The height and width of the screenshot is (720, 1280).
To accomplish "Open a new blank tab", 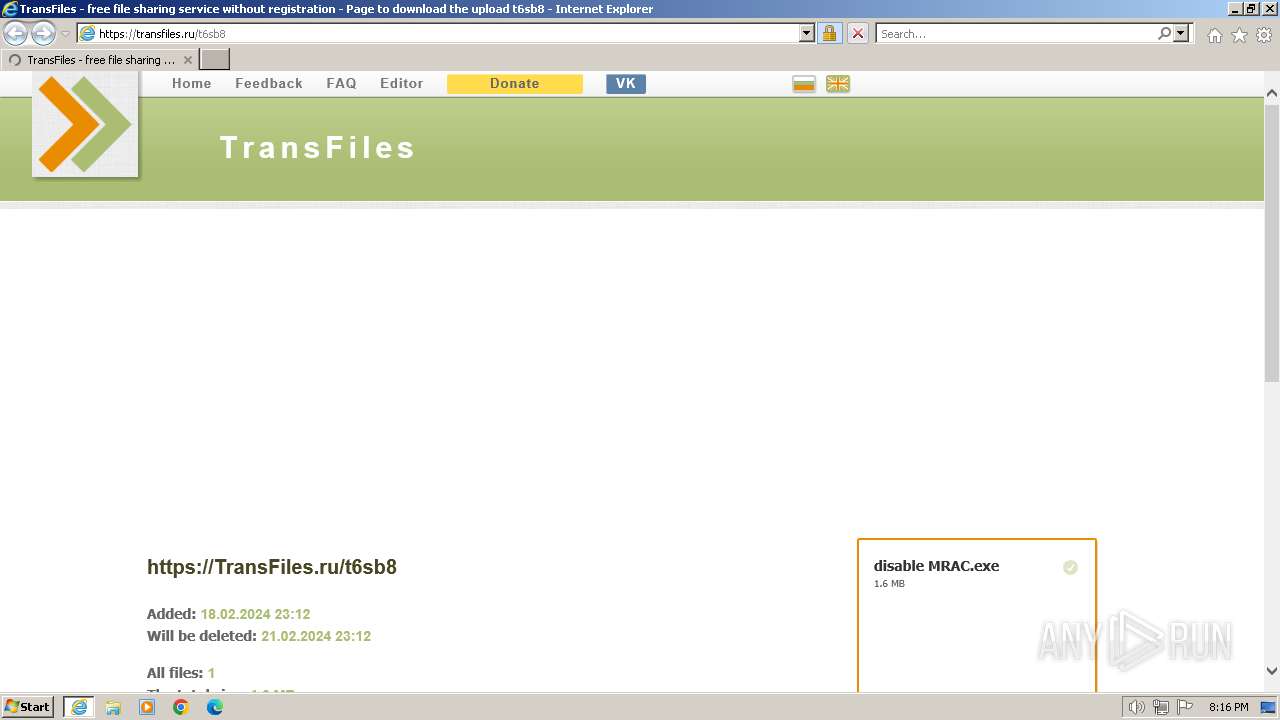I will pos(215,60).
